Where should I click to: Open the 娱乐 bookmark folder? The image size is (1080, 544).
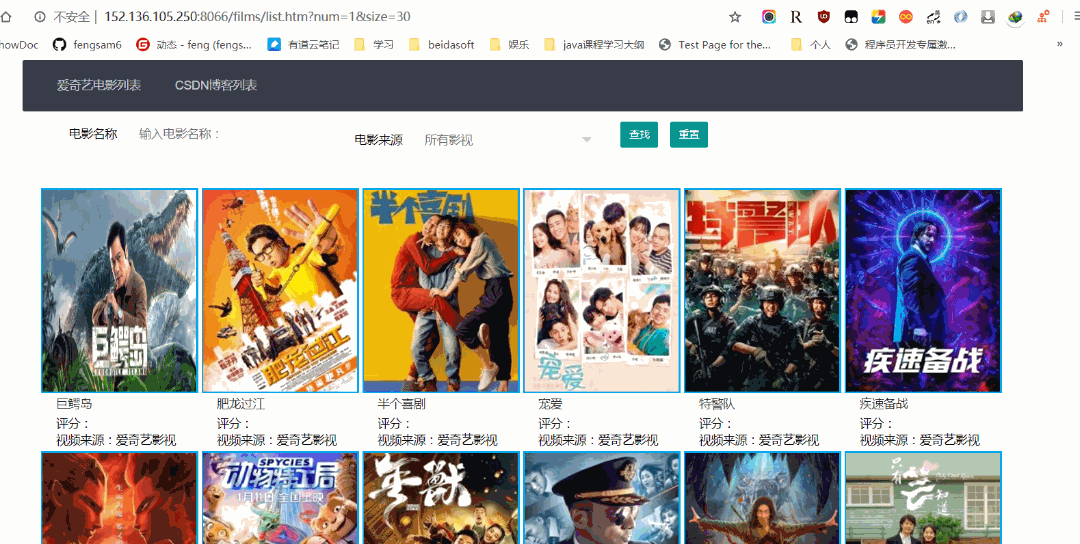point(510,45)
